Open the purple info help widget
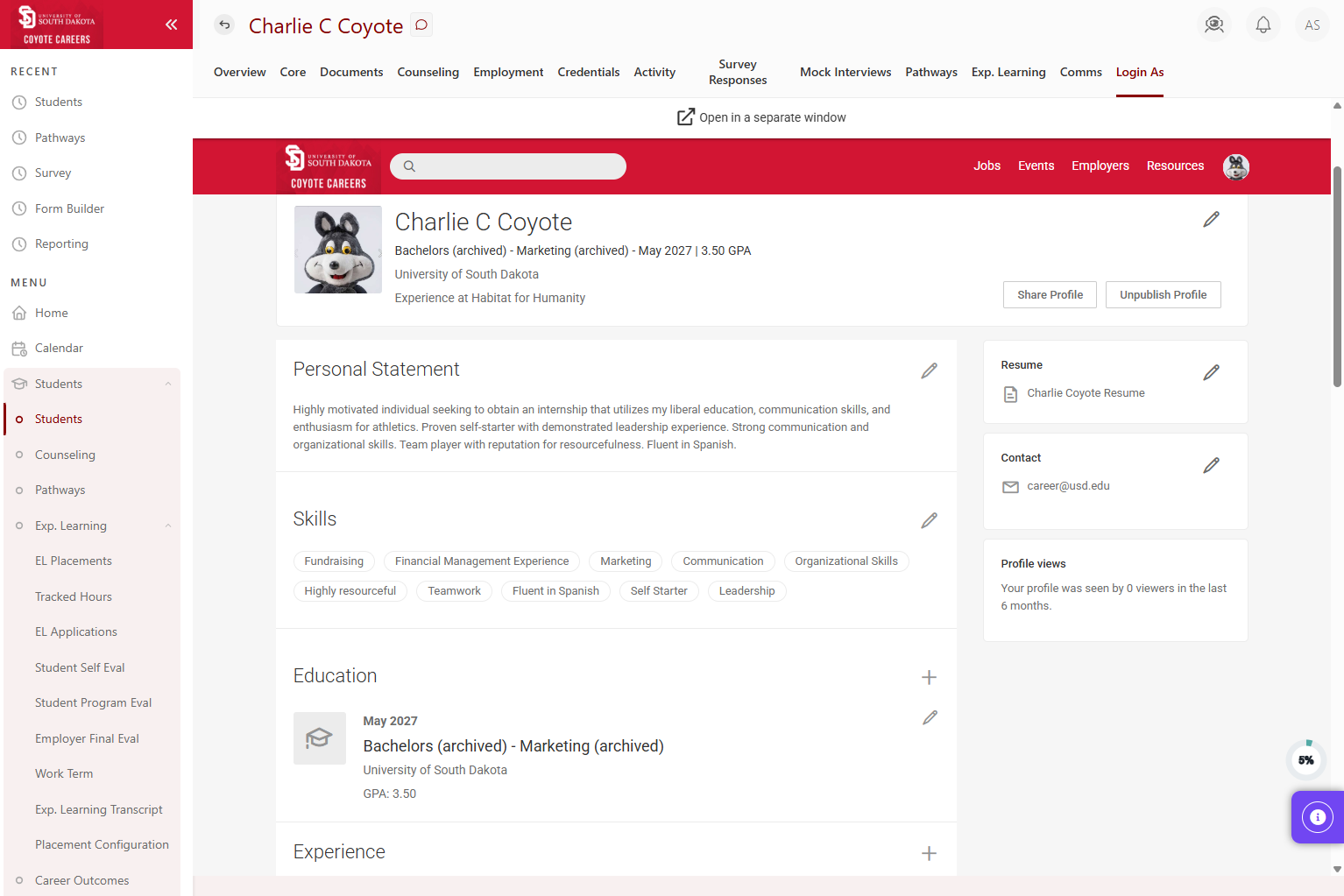 [1318, 817]
